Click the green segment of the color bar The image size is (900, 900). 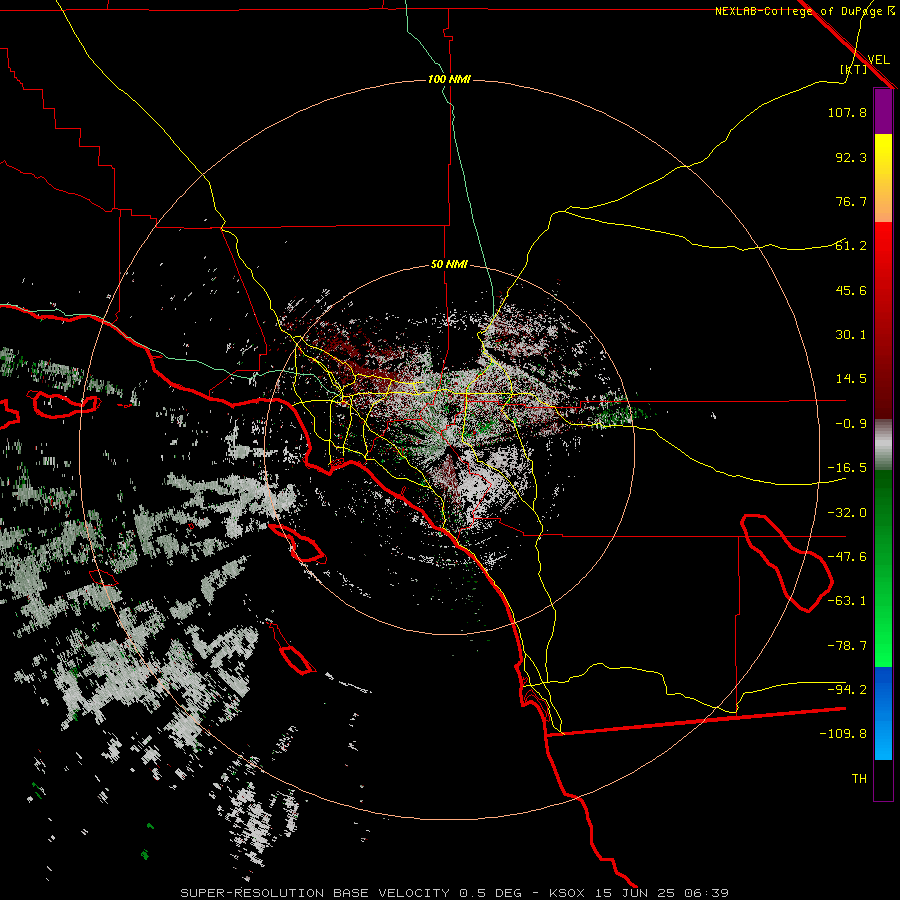click(x=883, y=569)
